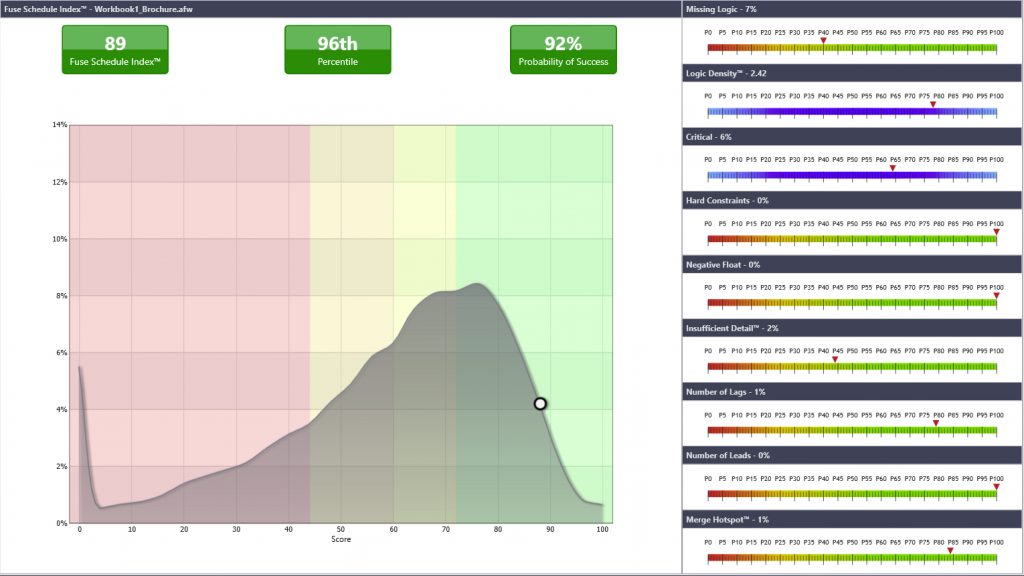
Task: Click the "50" x-axis tick label
Action: tap(341, 530)
